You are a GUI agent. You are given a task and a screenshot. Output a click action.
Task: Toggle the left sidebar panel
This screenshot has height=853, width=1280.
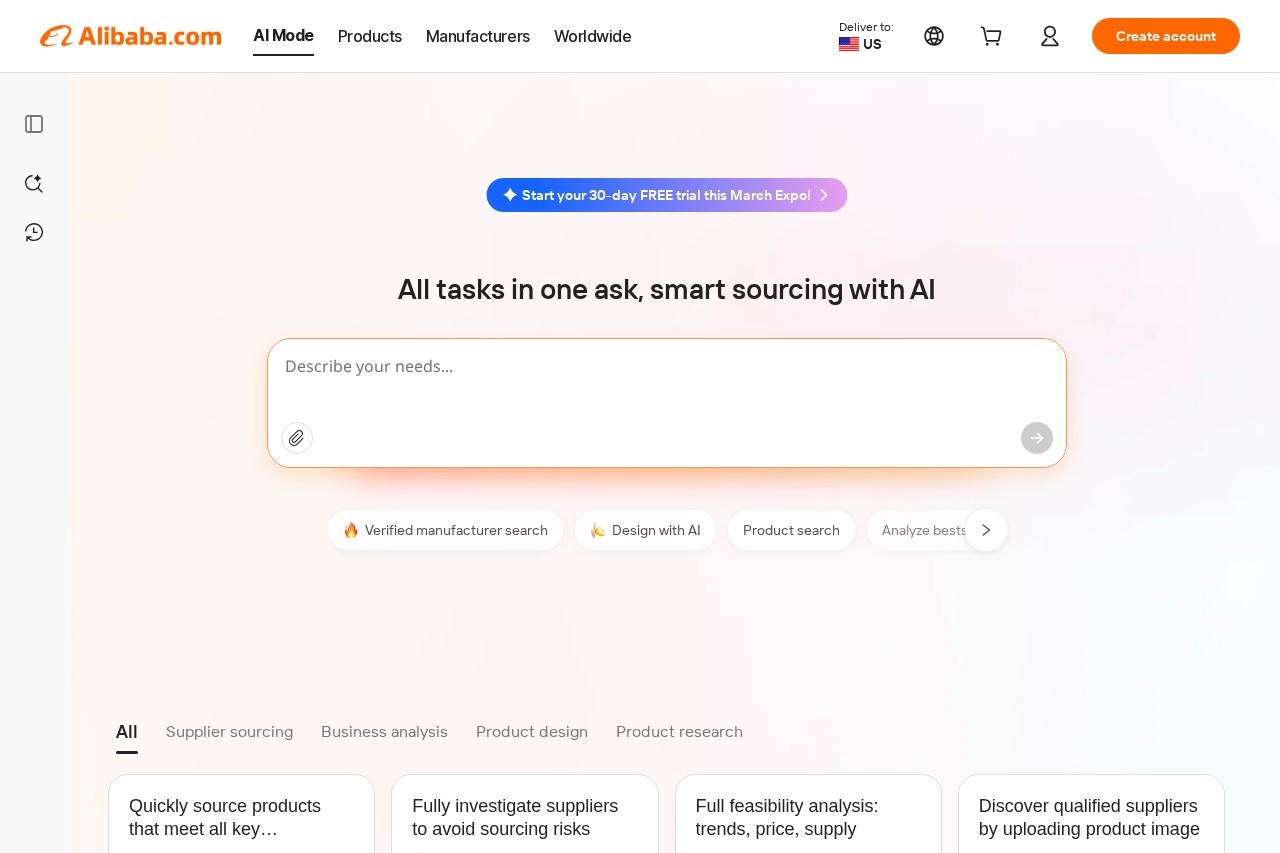(x=33, y=123)
